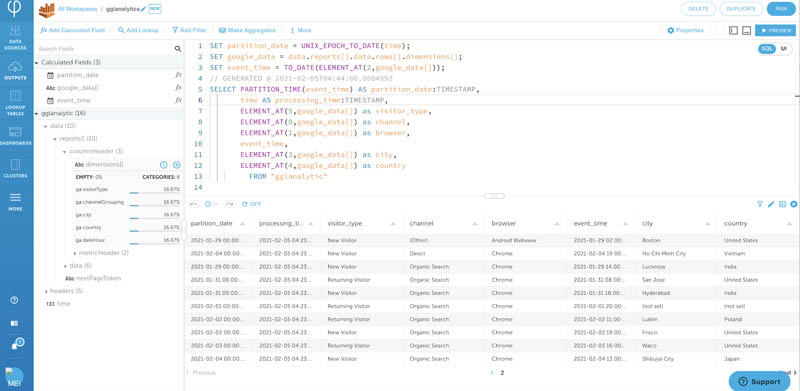
Task: Open Properties settings
Action: 685,31
